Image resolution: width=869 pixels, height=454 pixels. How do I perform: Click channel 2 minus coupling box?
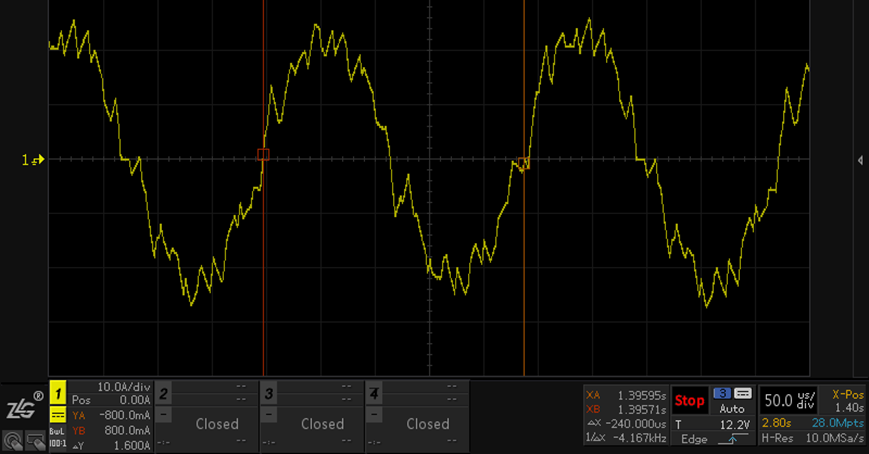(x=163, y=415)
